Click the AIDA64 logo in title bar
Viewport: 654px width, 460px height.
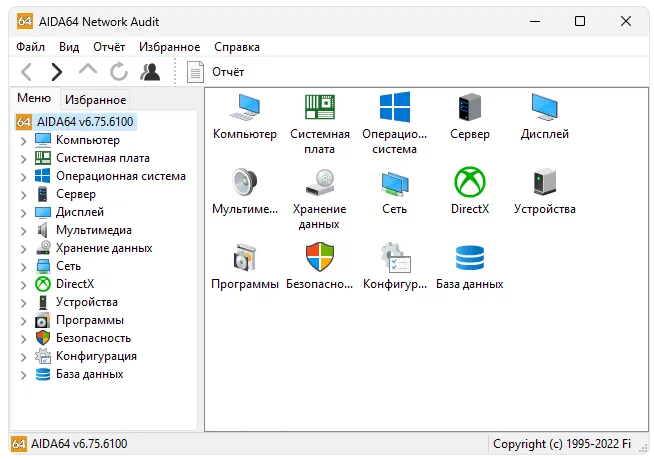[25, 21]
